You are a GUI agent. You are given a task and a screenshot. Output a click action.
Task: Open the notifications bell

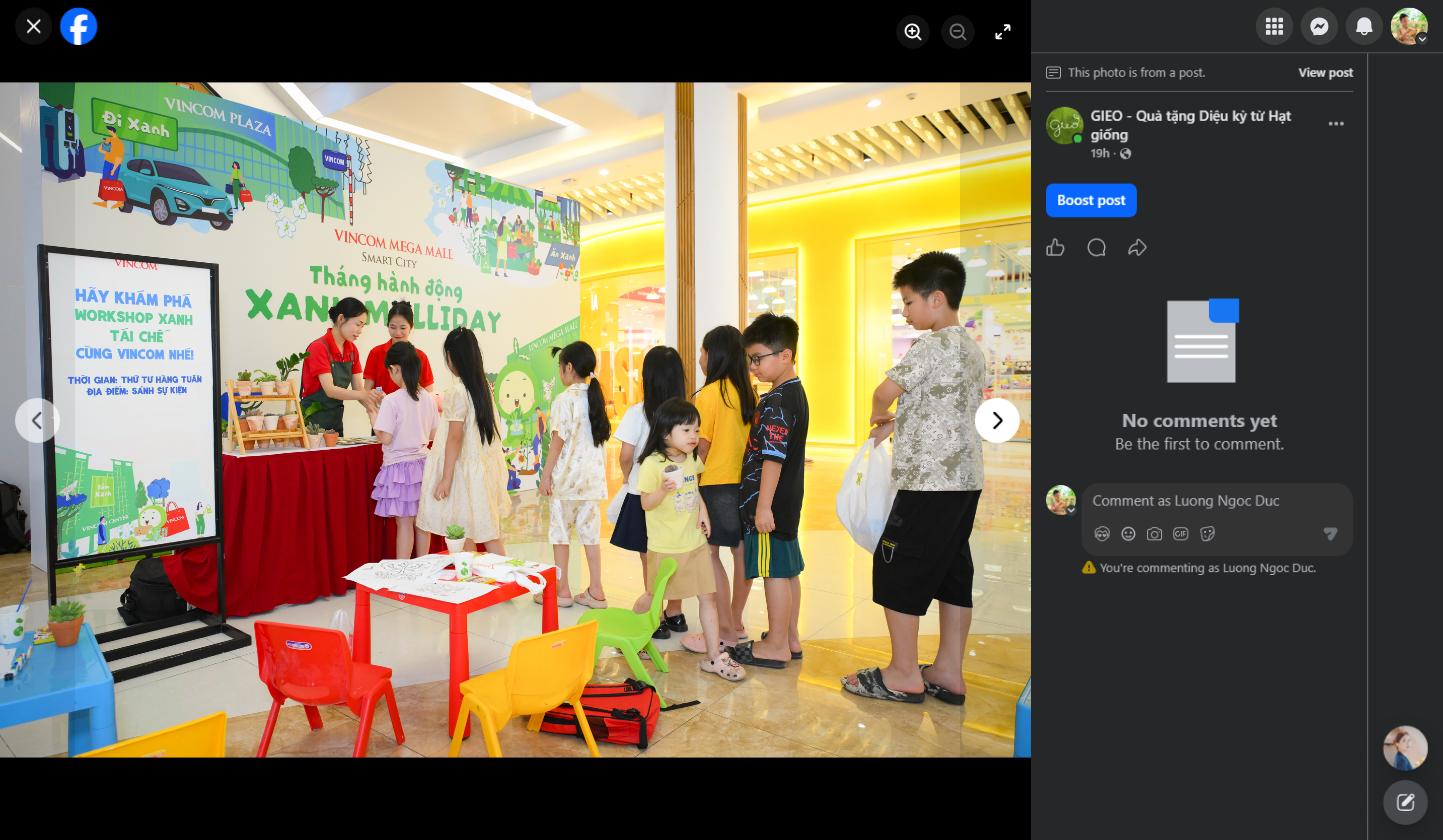[1364, 27]
